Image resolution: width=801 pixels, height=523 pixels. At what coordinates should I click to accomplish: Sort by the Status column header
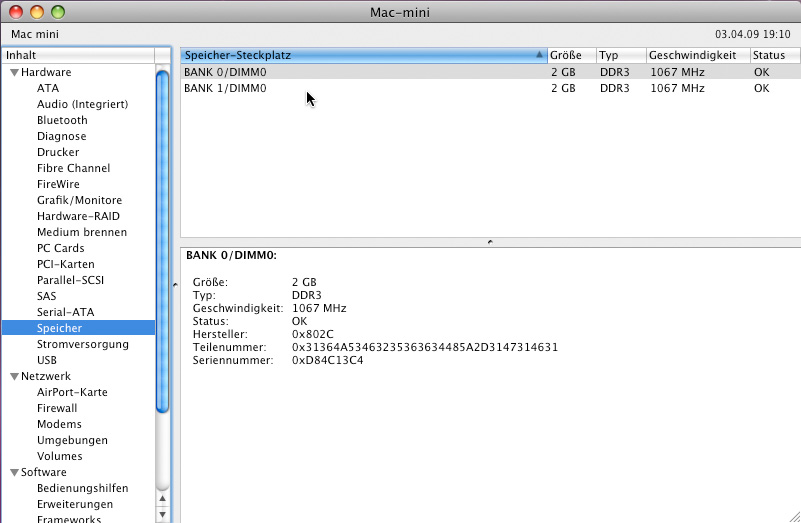point(775,55)
